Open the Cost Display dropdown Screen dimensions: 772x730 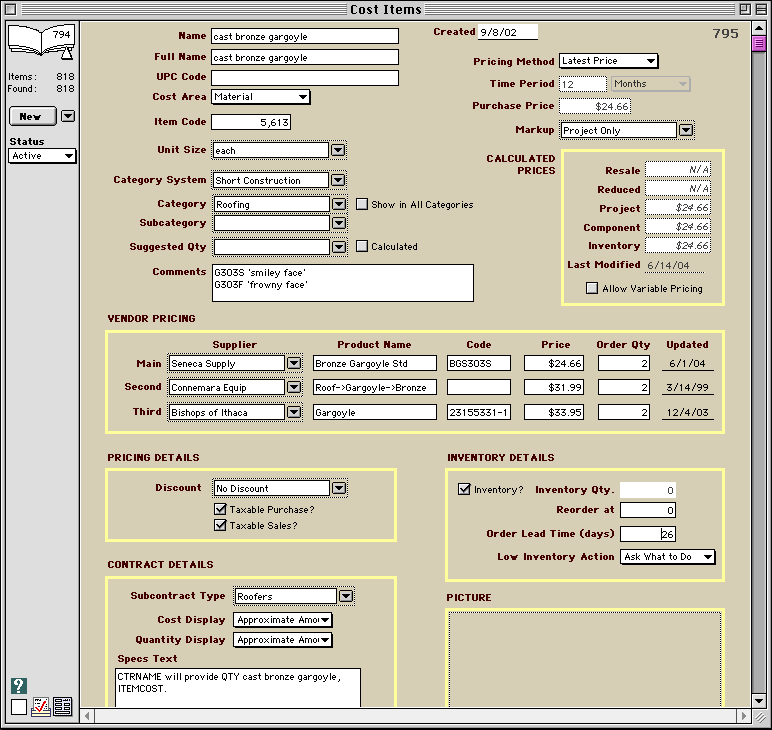(x=283, y=620)
